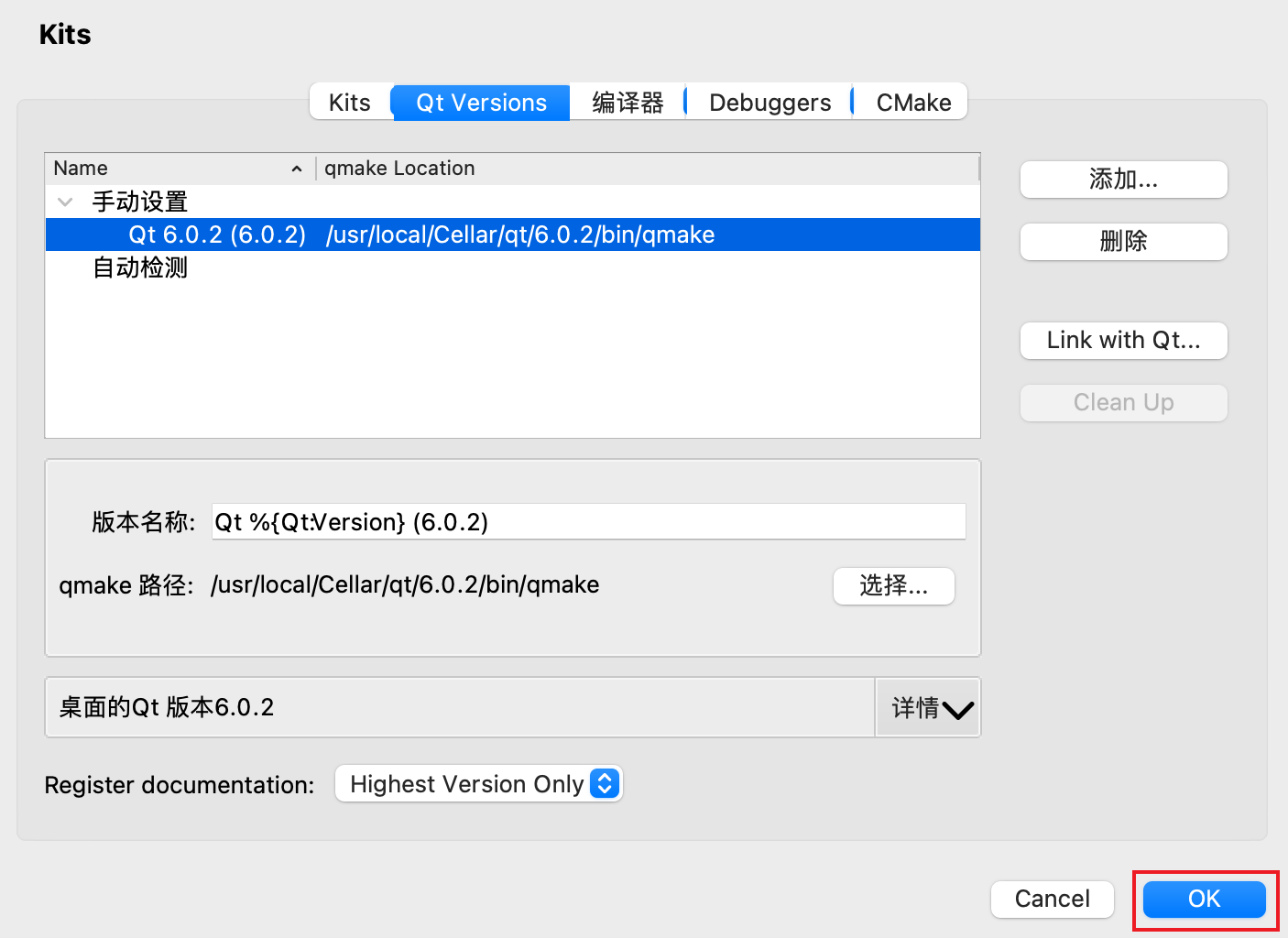The width and height of the screenshot is (1288, 938).
Task: Switch to the Kits tab
Action: click(x=350, y=103)
